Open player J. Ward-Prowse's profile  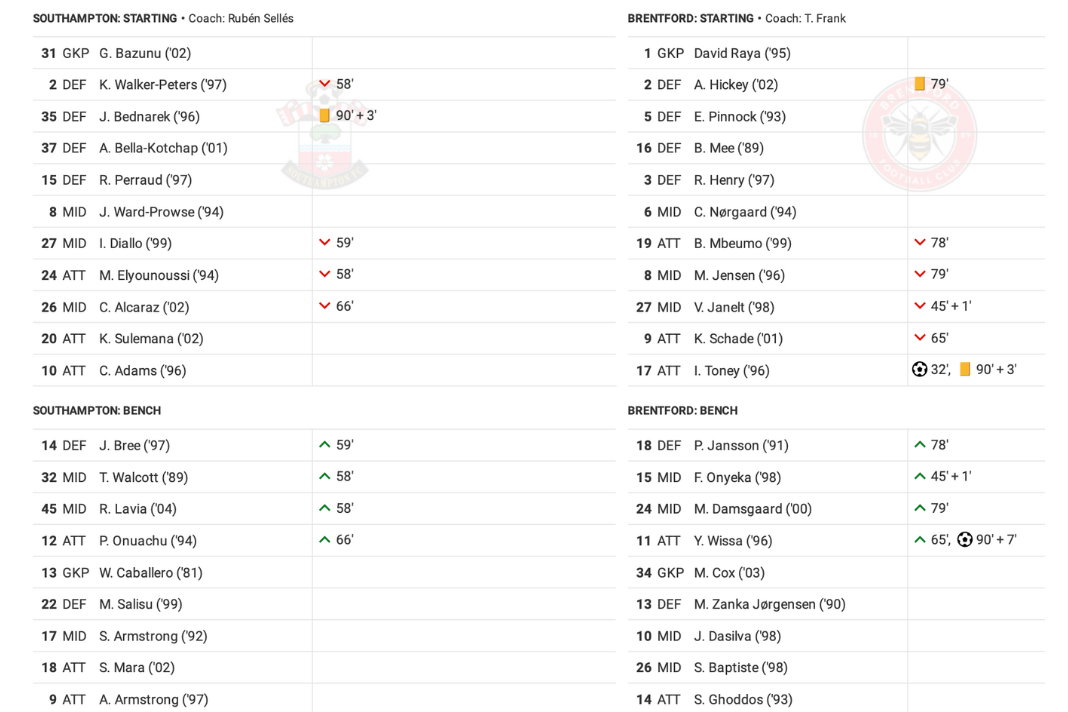pyautogui.click(x=161, y=212)
